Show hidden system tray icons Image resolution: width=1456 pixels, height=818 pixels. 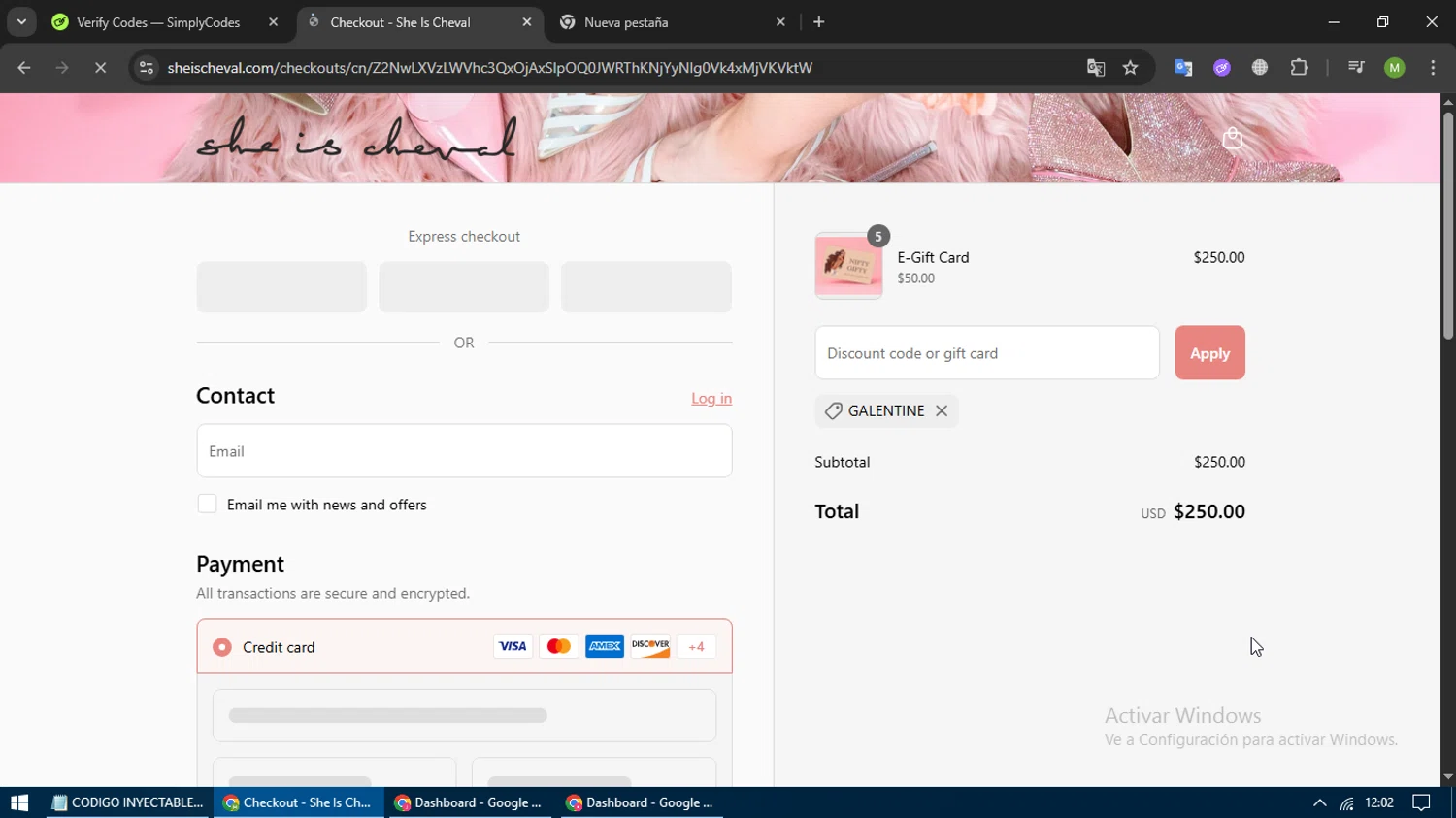pos(1319,802)
